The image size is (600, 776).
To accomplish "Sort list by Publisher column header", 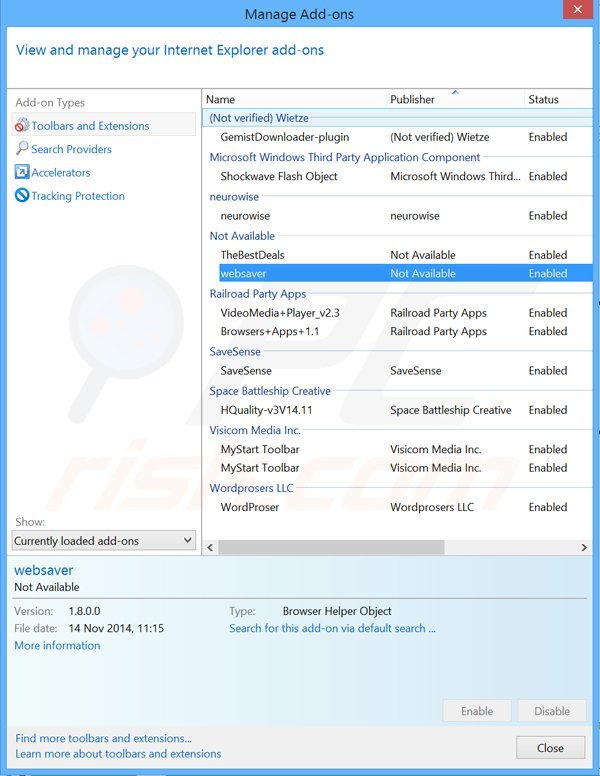I will point(455,99).
